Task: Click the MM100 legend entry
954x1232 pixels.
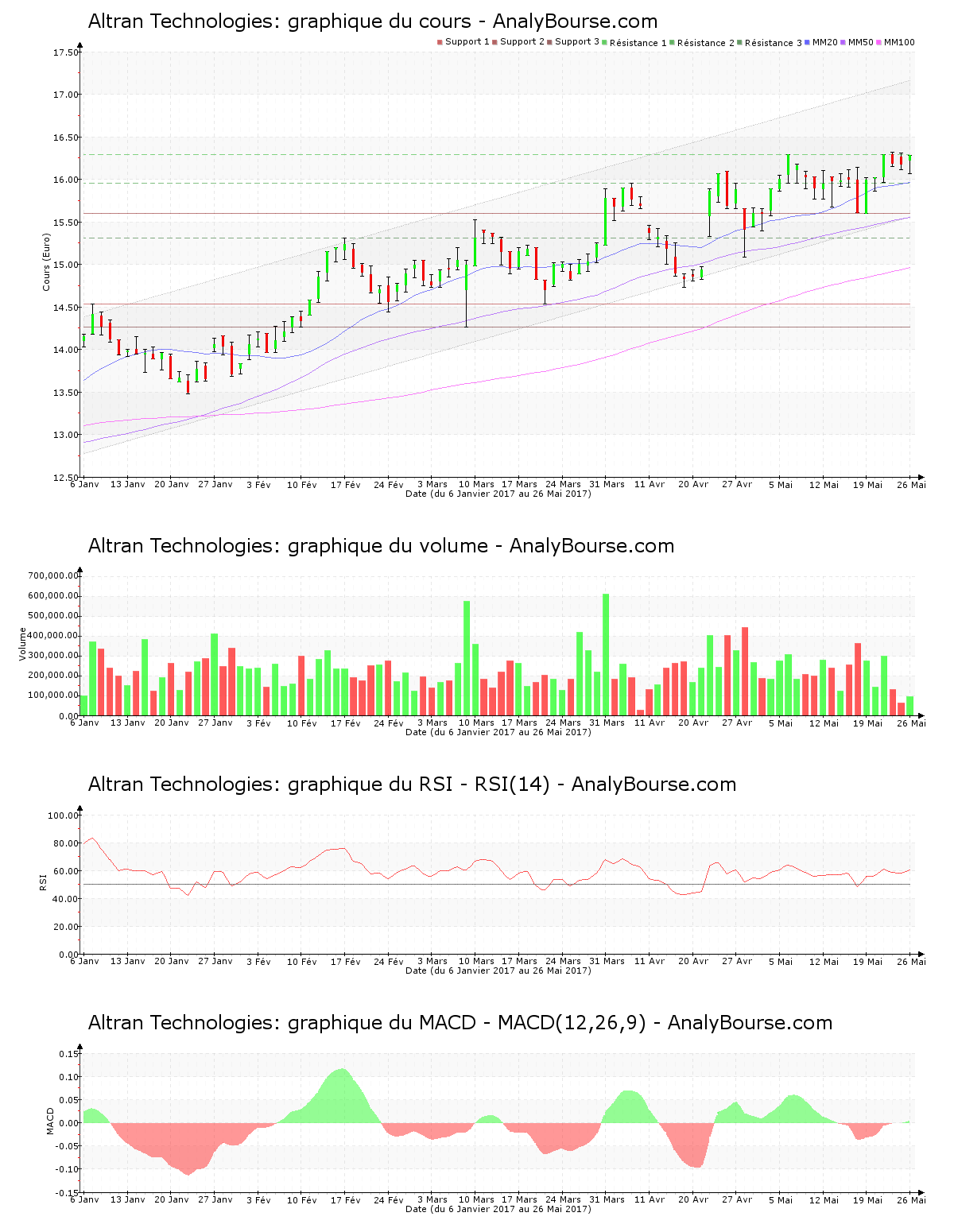Action: (898, 42)
